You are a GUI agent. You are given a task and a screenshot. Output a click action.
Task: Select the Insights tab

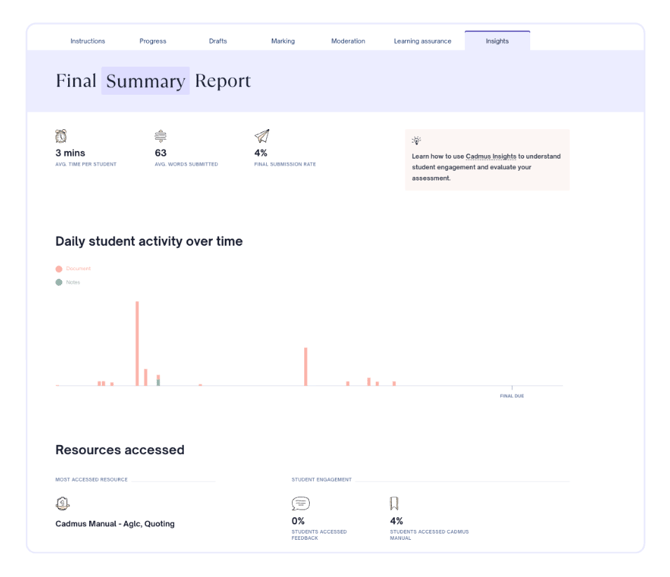tap(497, 41)
